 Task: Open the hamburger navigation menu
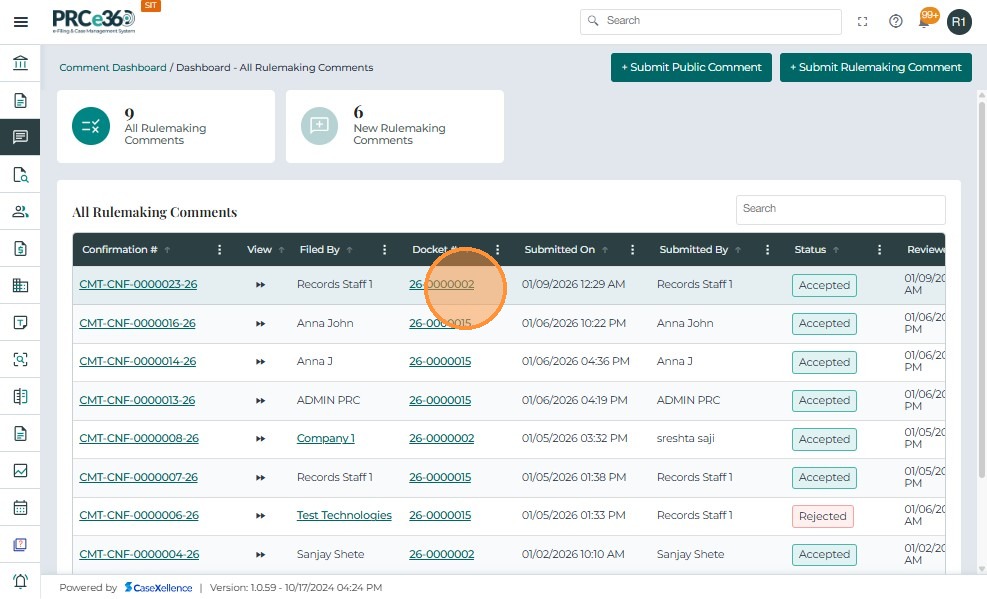click(20, 22)
